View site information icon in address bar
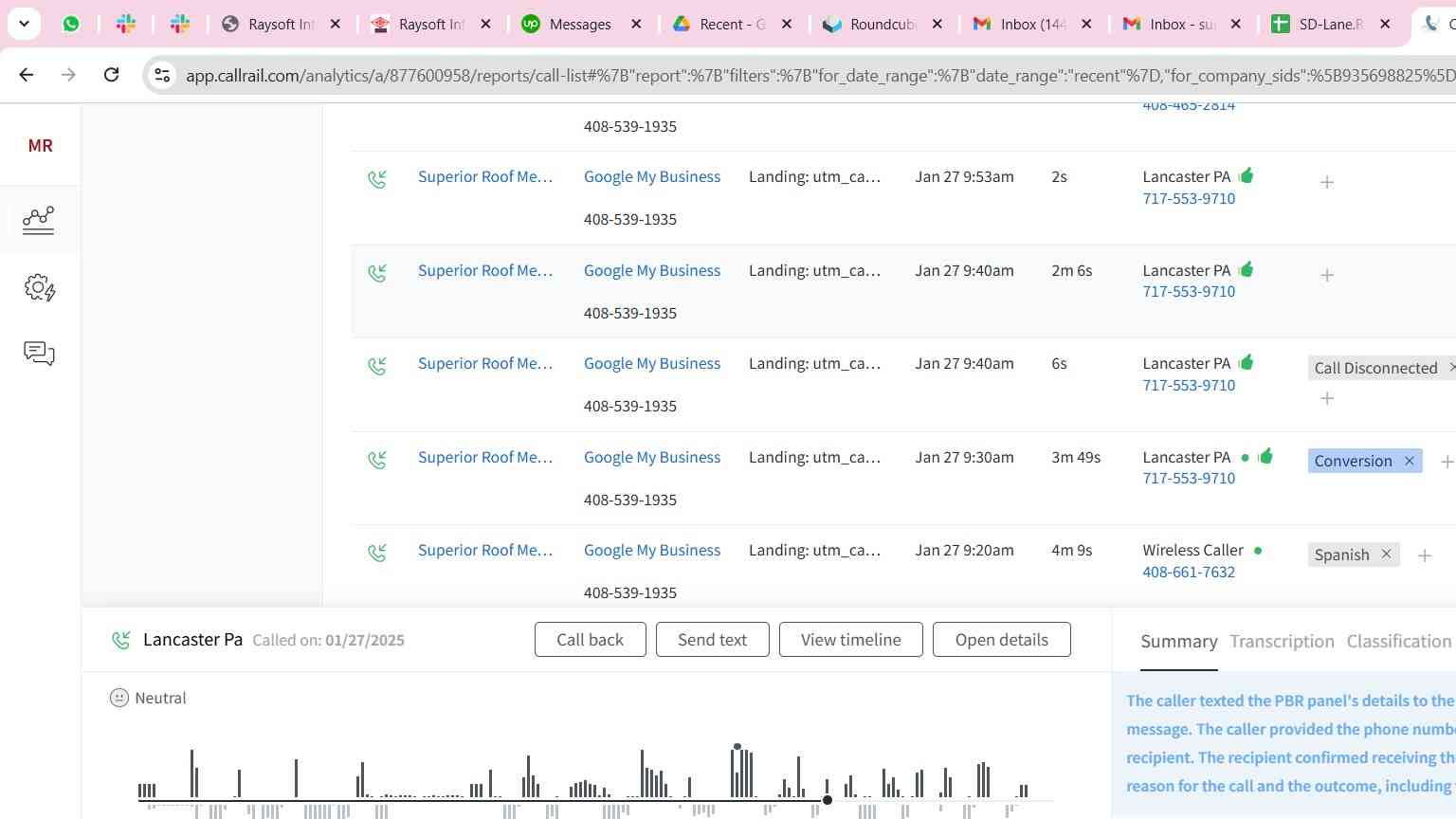1456x819 pixels. pos(162,75)
